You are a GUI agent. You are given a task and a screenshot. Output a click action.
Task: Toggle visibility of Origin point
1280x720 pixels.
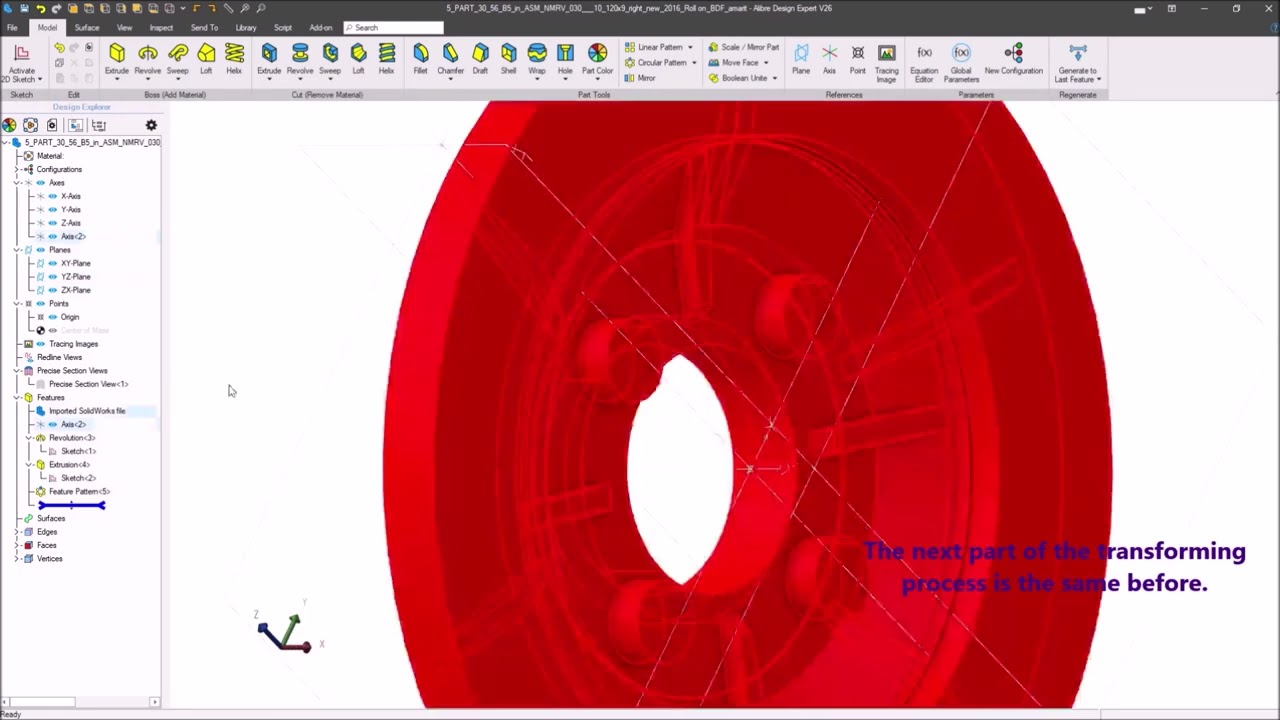pyautogui.click(x=53, y=317)
